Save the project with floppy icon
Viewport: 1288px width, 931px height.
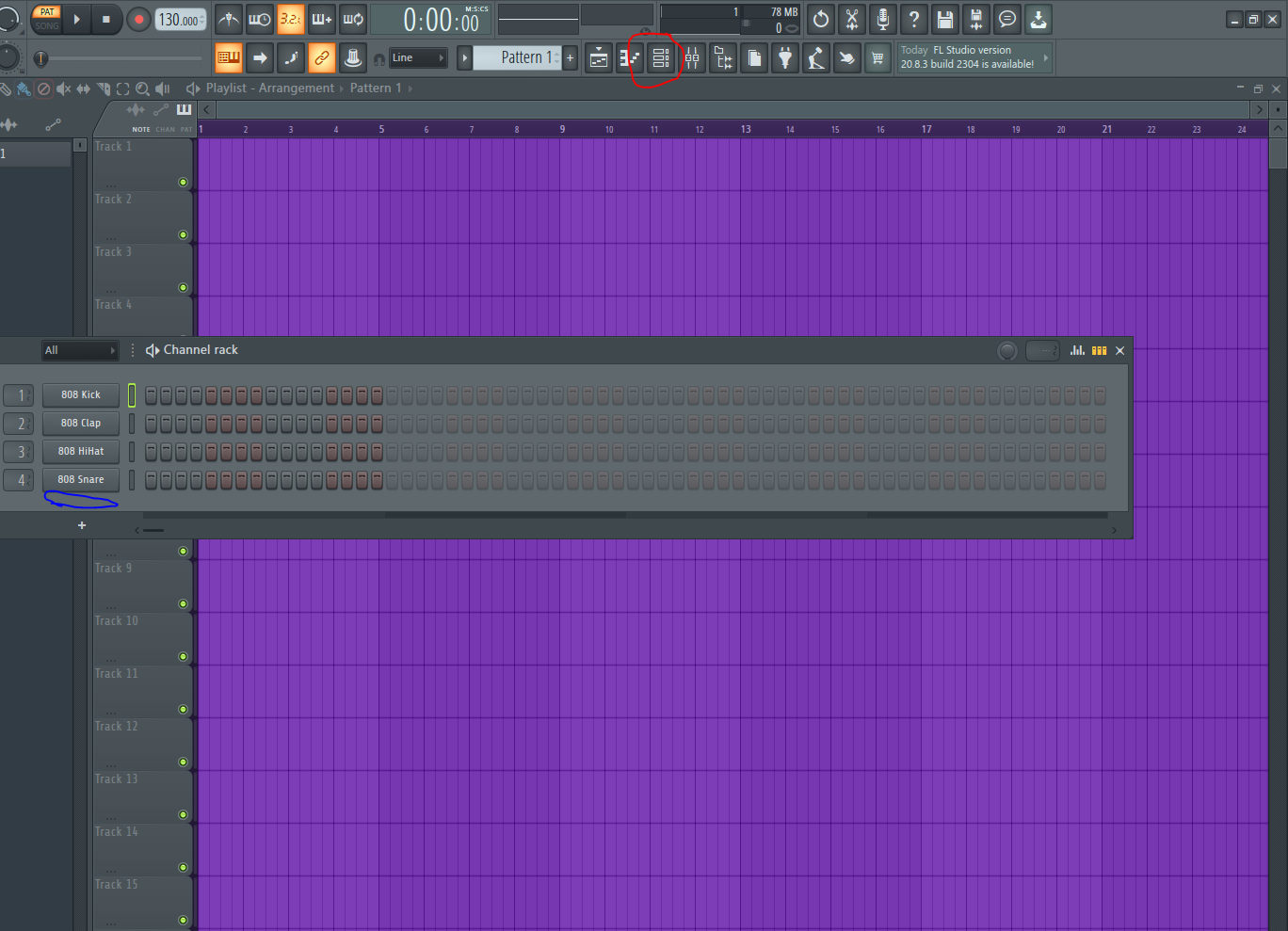pos(945,19)
